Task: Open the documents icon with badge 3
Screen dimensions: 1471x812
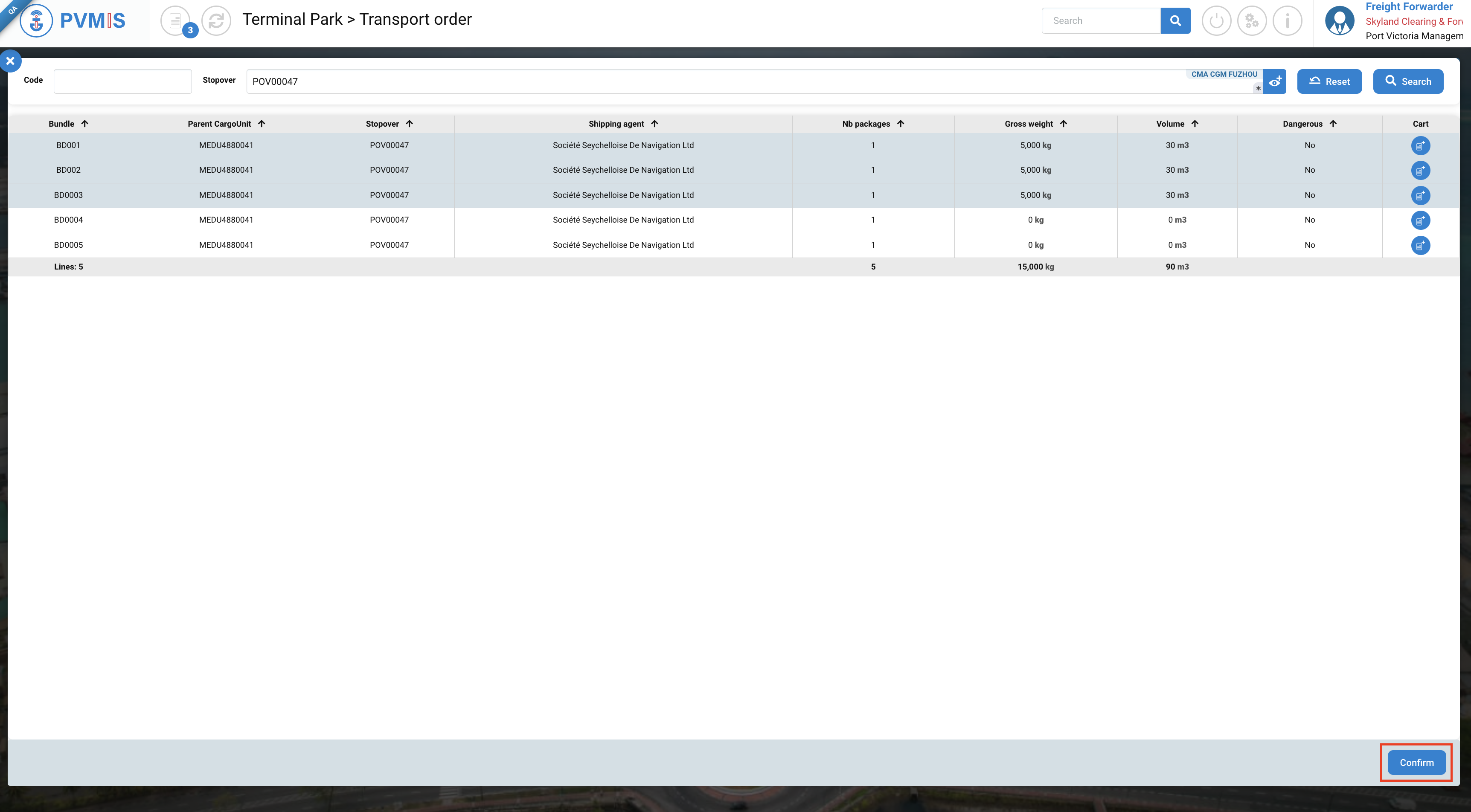Action: tap(176, 21)
